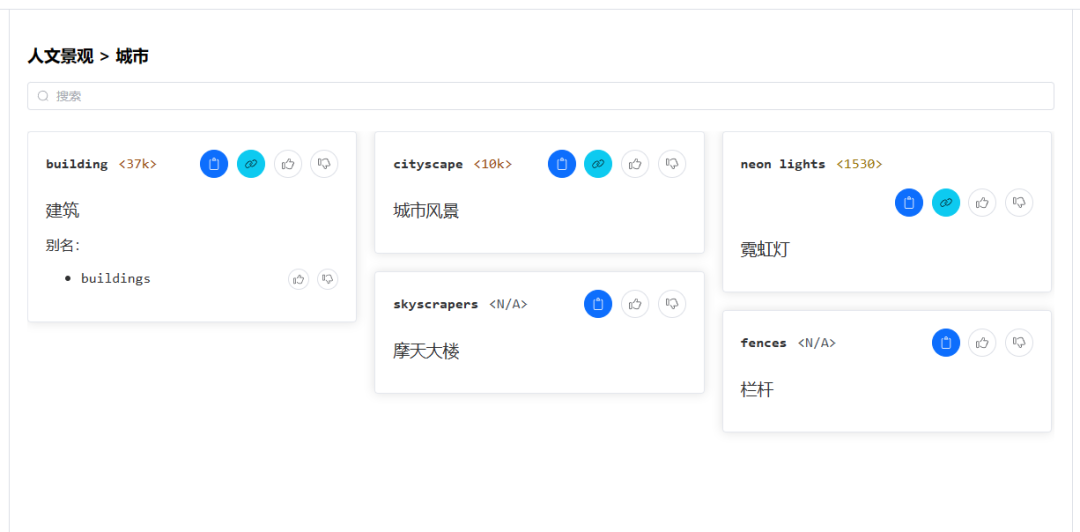
Task: Focus the 搜索 search field
Action: point(541,96)
